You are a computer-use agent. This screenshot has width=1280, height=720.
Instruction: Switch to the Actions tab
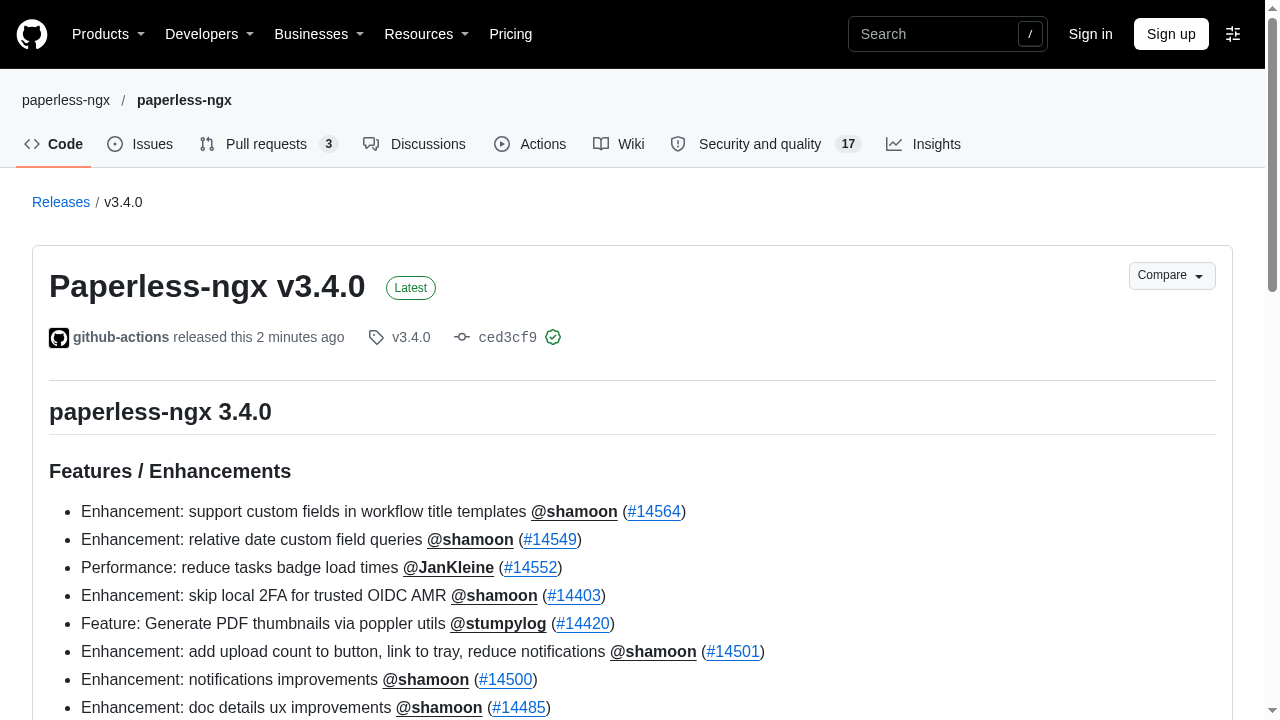point(530,144)
